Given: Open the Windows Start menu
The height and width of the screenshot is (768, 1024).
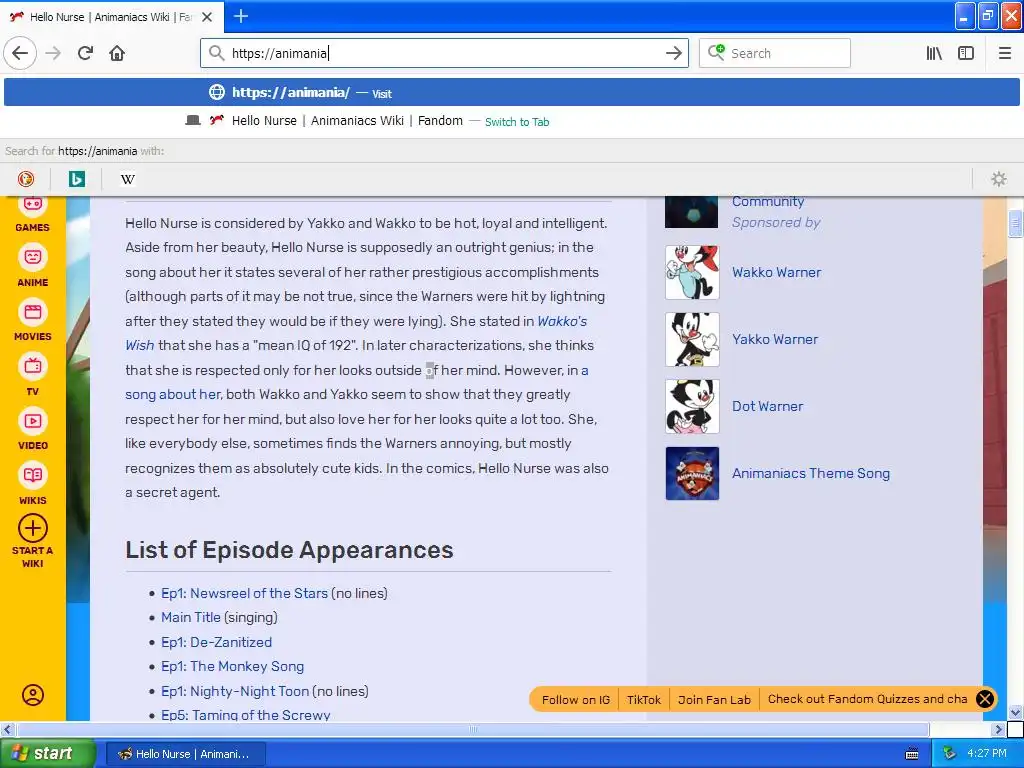Looking at the screenshot, I should 48,753.
